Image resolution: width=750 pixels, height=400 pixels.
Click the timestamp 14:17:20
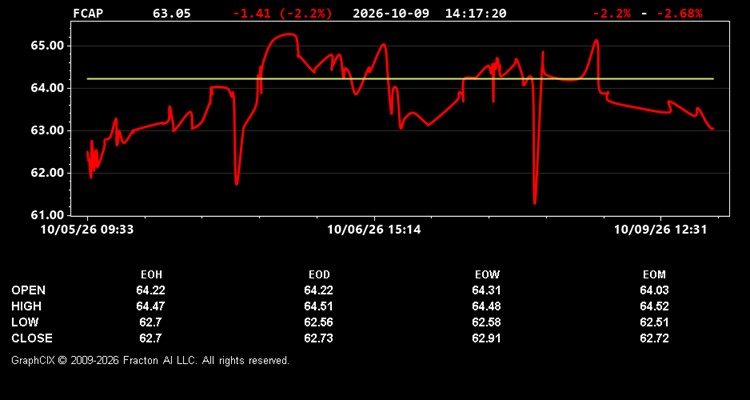click(475, 13)
